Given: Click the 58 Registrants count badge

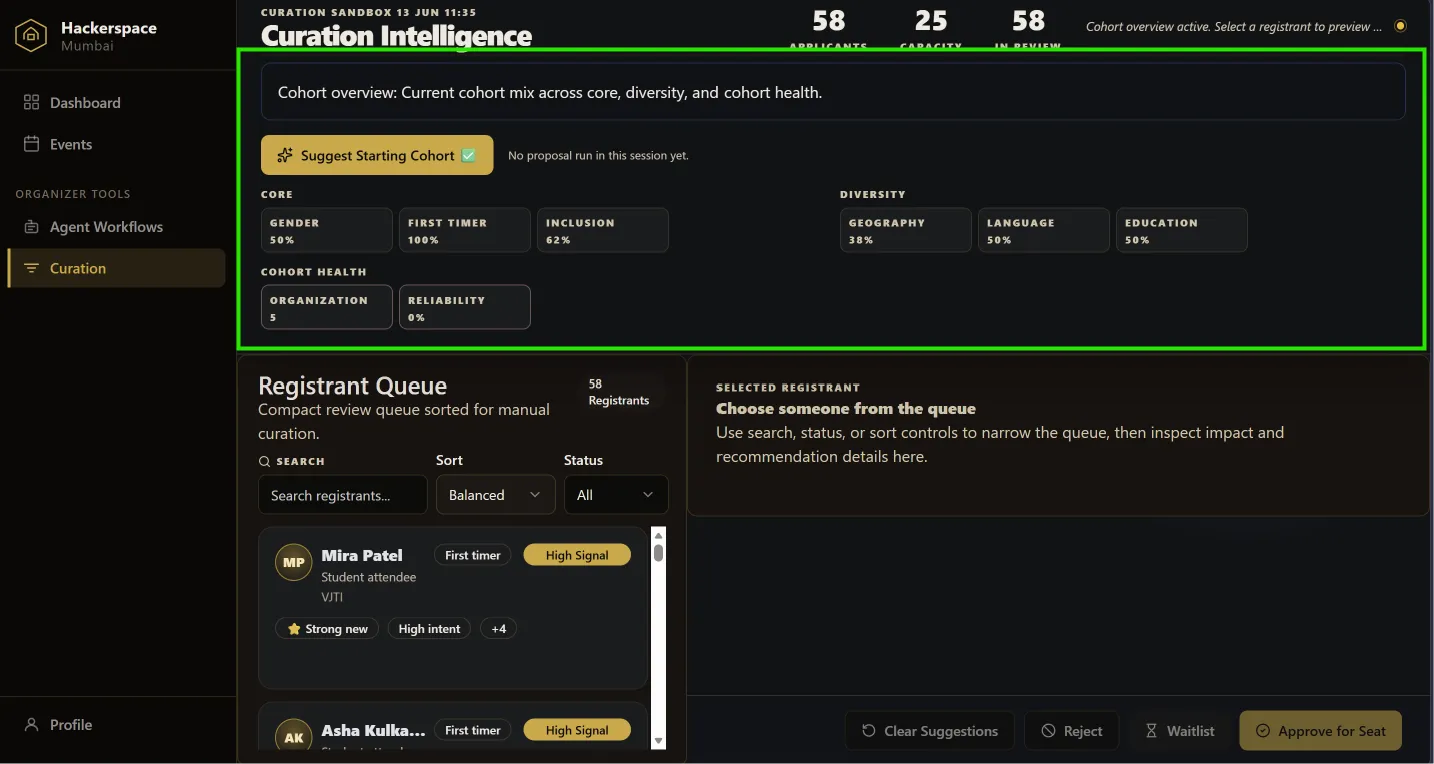Looking at the screenshot, I should pos(619,392).
